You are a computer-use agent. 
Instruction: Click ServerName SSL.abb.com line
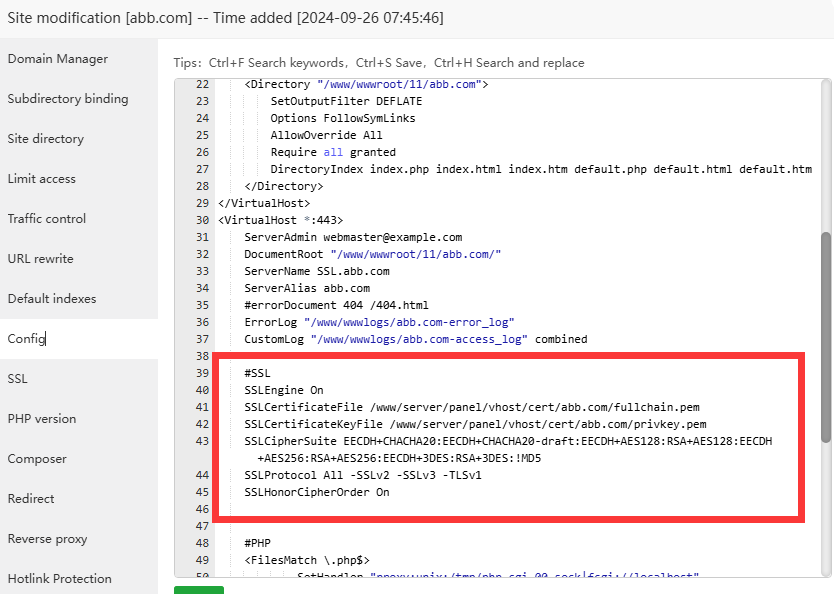pos(317,271)
